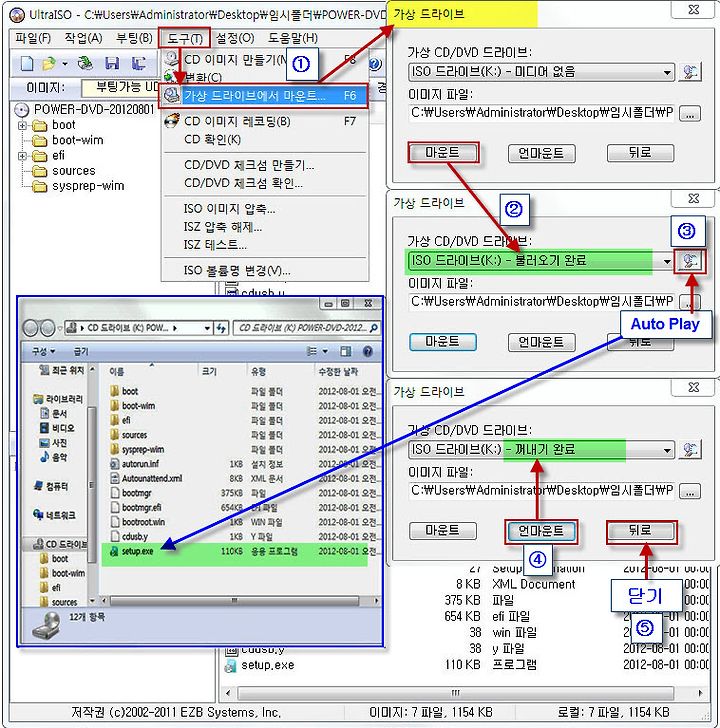Click Auto Play icon beside 불러오기 완료 dropdown
Image resolution: width=720 pixels, height=728 pixels.
point(690,261)
